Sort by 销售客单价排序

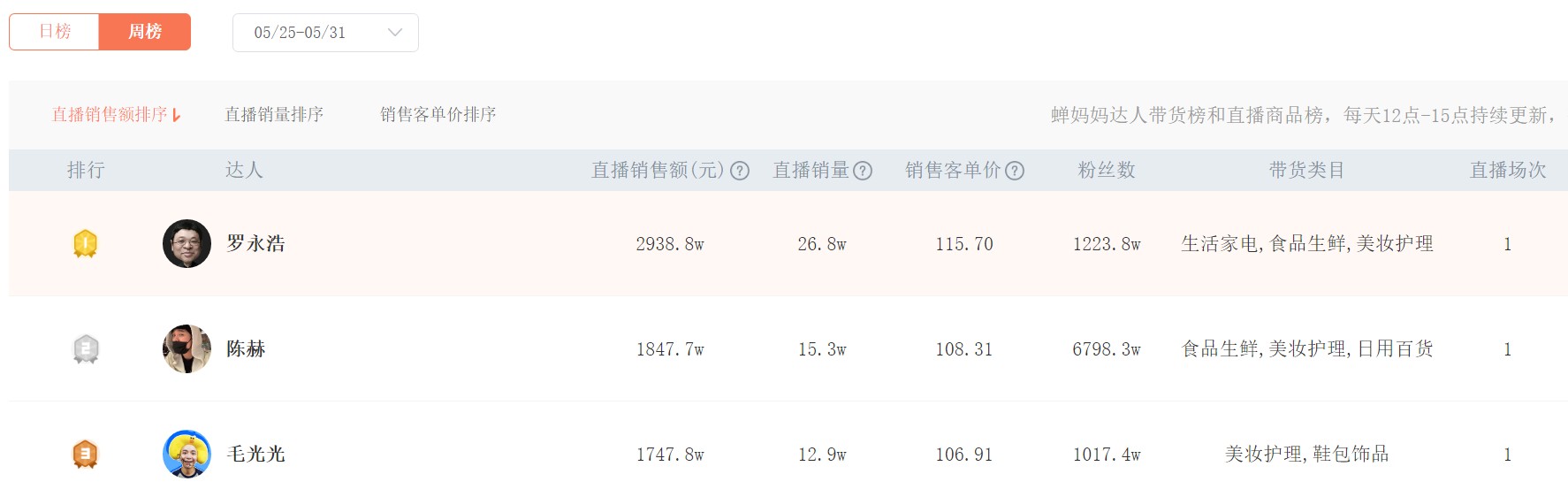(x=438, y=115)
